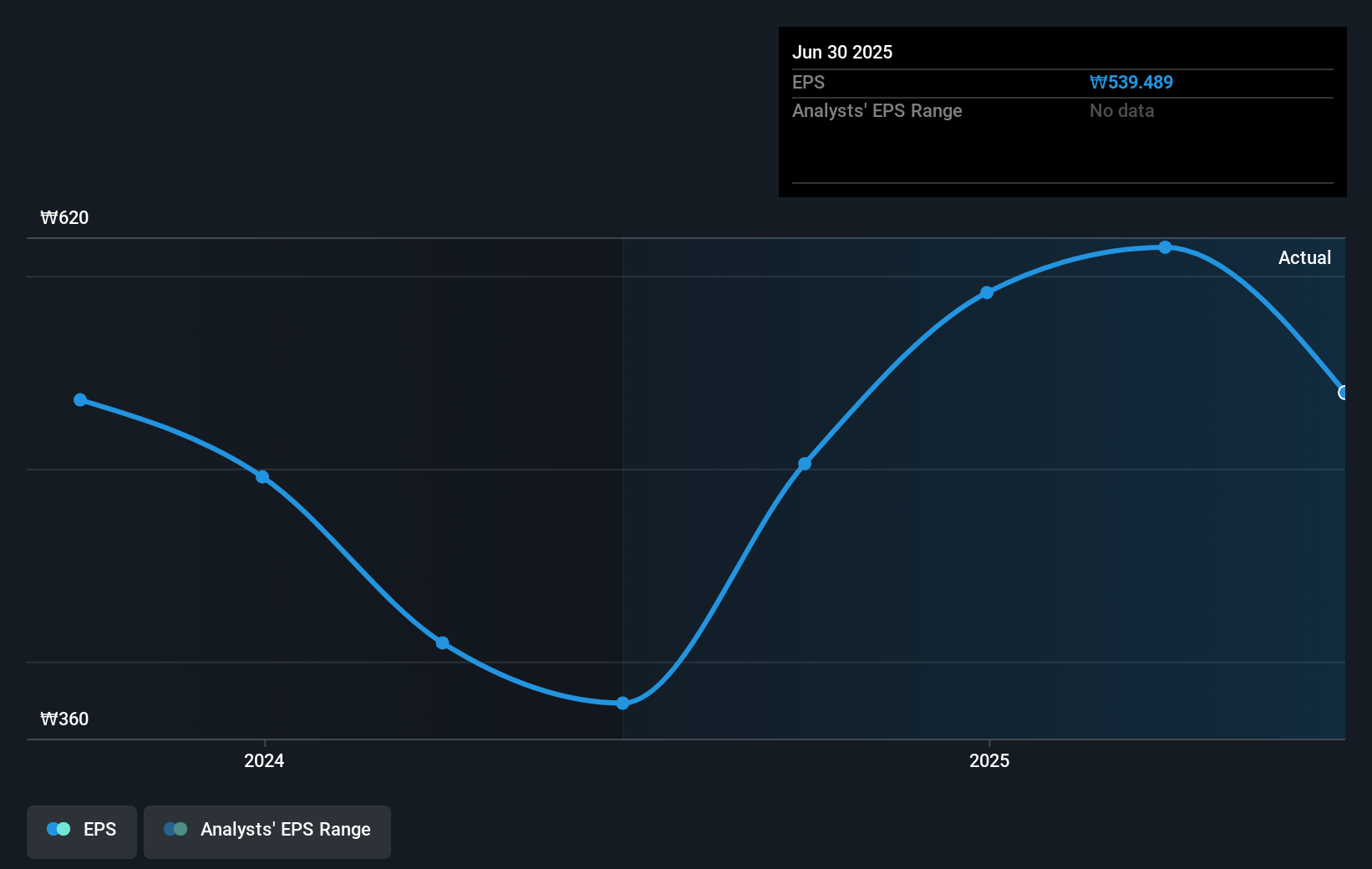
Task: Click the data point just past the 2025 label
Action: (986, 292)
